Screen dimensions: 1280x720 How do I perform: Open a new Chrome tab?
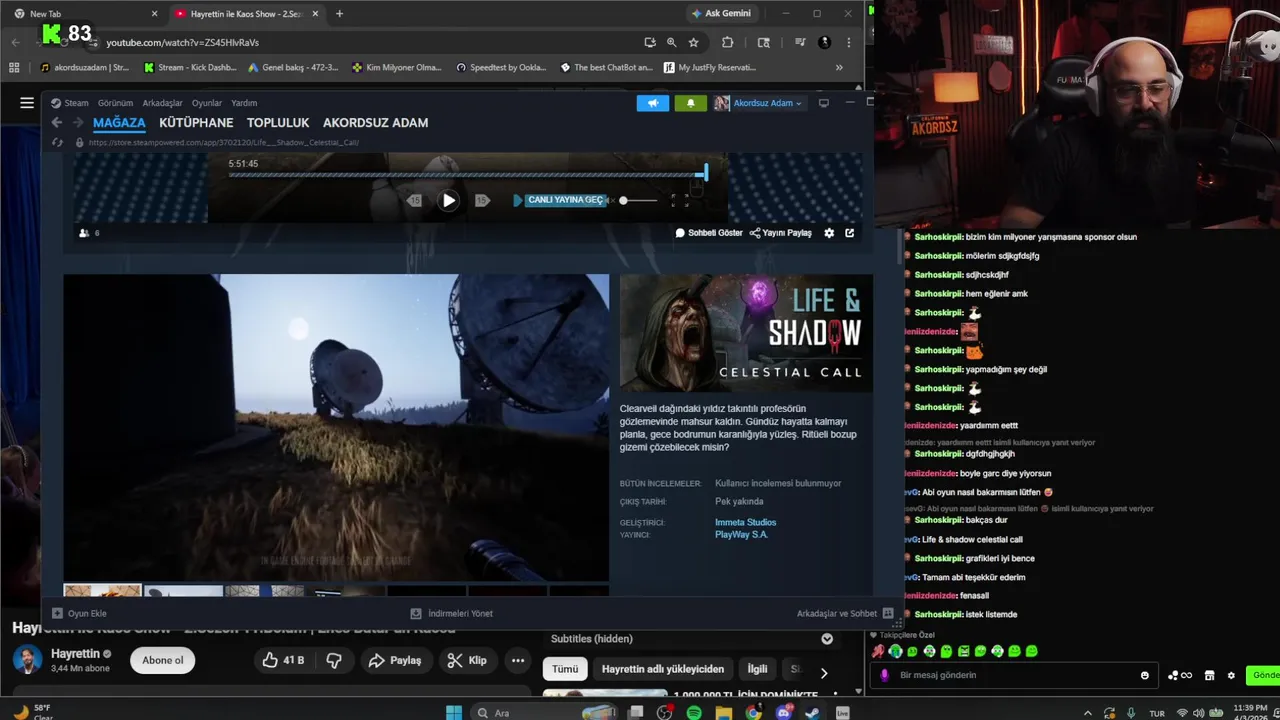[x=339, y=14]
